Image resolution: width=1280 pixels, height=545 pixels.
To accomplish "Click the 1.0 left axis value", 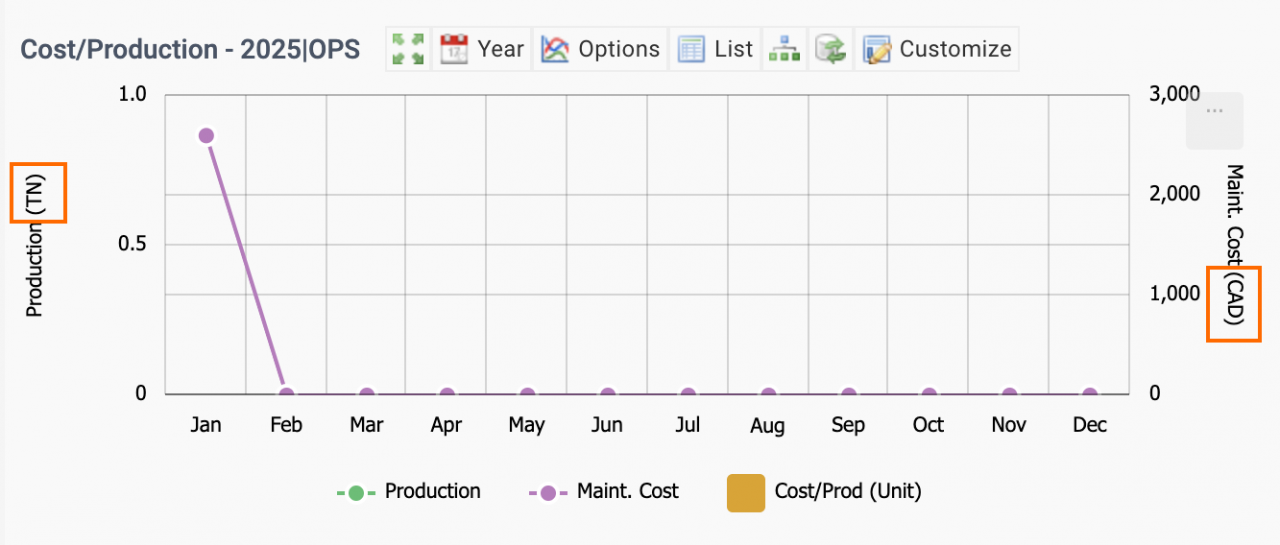I will click(133, 94).
